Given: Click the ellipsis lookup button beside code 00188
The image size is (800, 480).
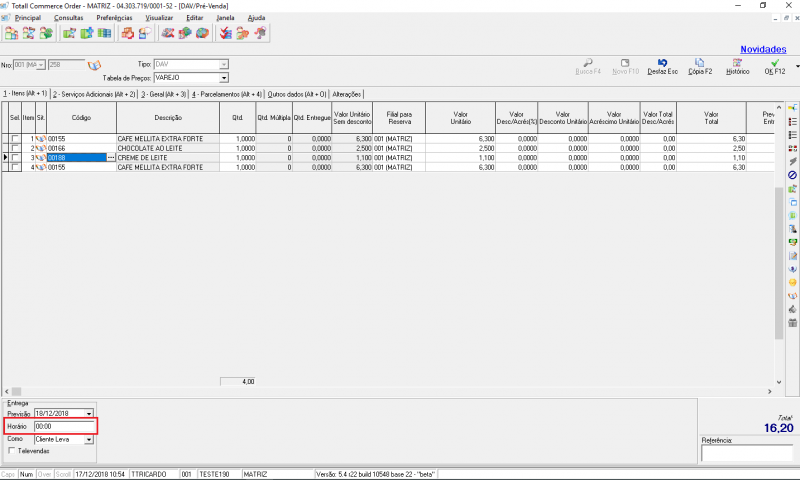Looking at the screenshot, I should 111,158.
